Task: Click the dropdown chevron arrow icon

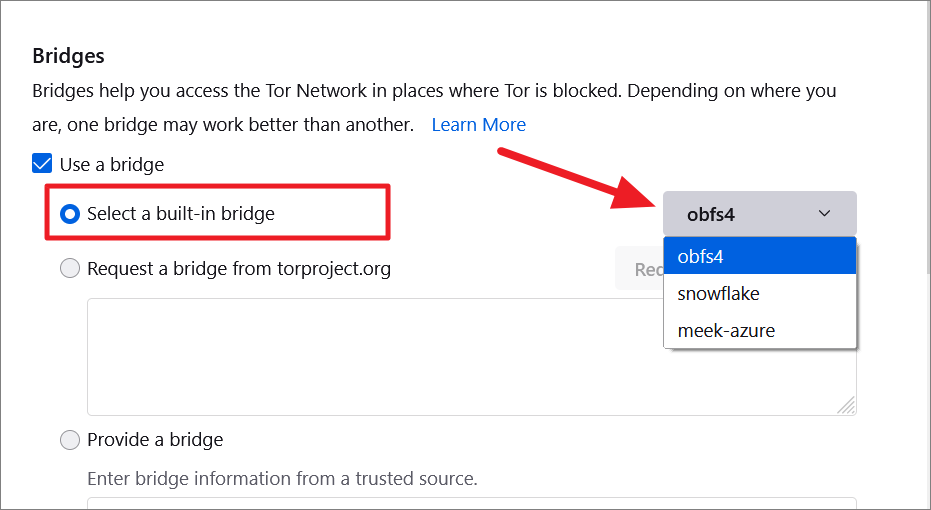Action: (824, 213)
